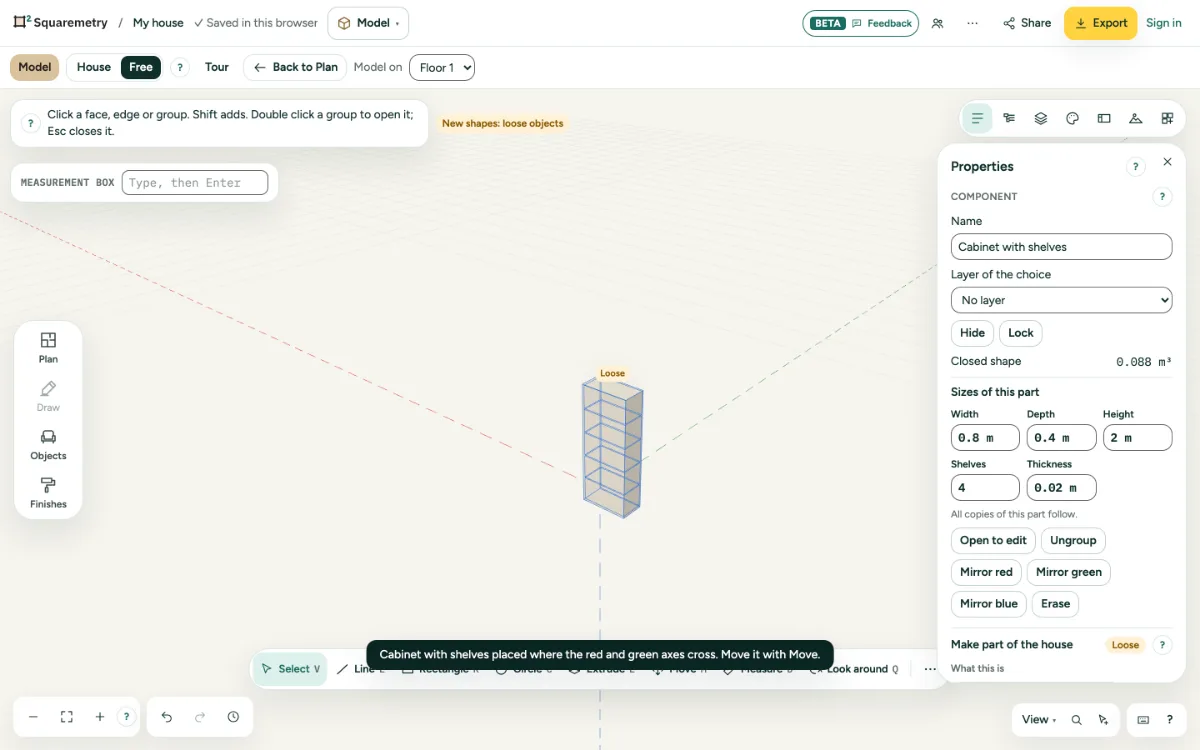Open the toolbar overflow three-dots menu

930,669
